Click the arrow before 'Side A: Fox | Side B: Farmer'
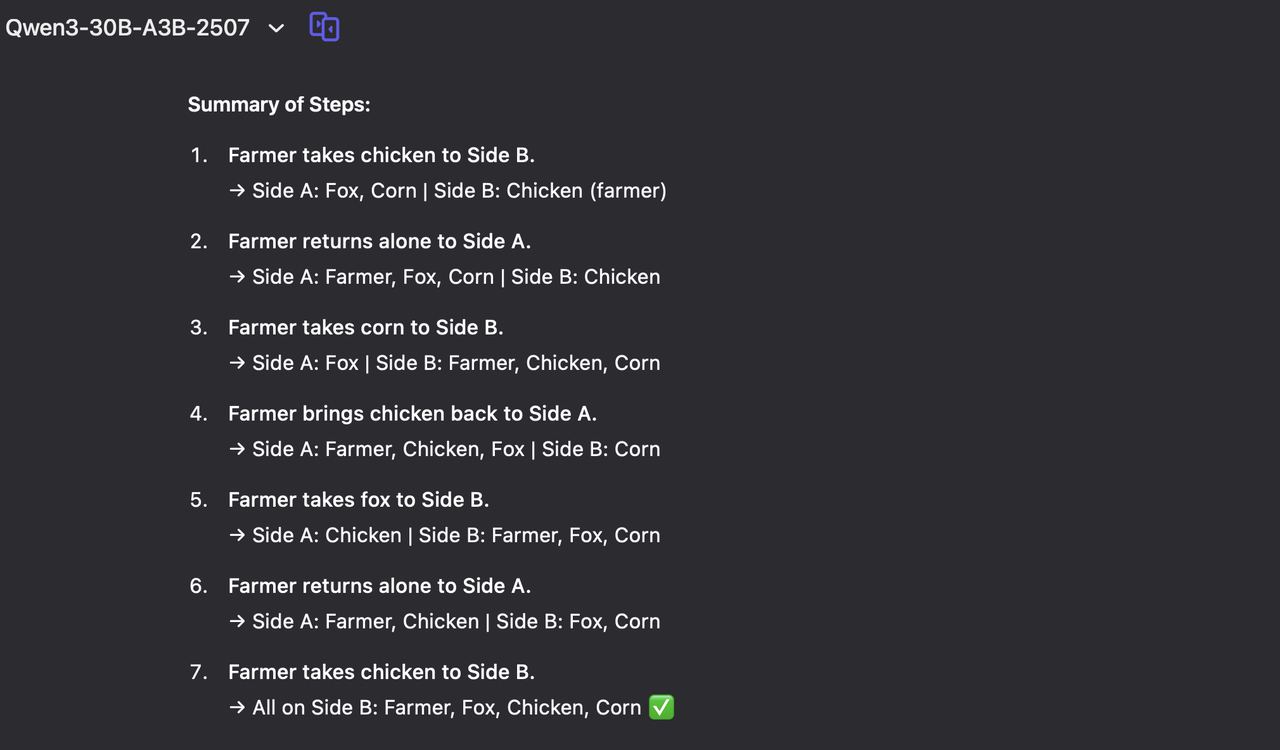This screenshot has width=1280, height=750. [237, 363]
